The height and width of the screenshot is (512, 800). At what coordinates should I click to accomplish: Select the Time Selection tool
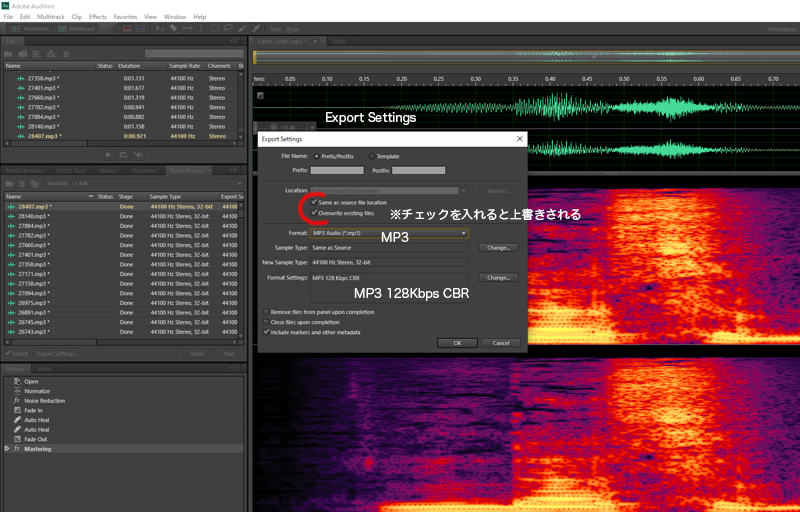tap(201, 29)
